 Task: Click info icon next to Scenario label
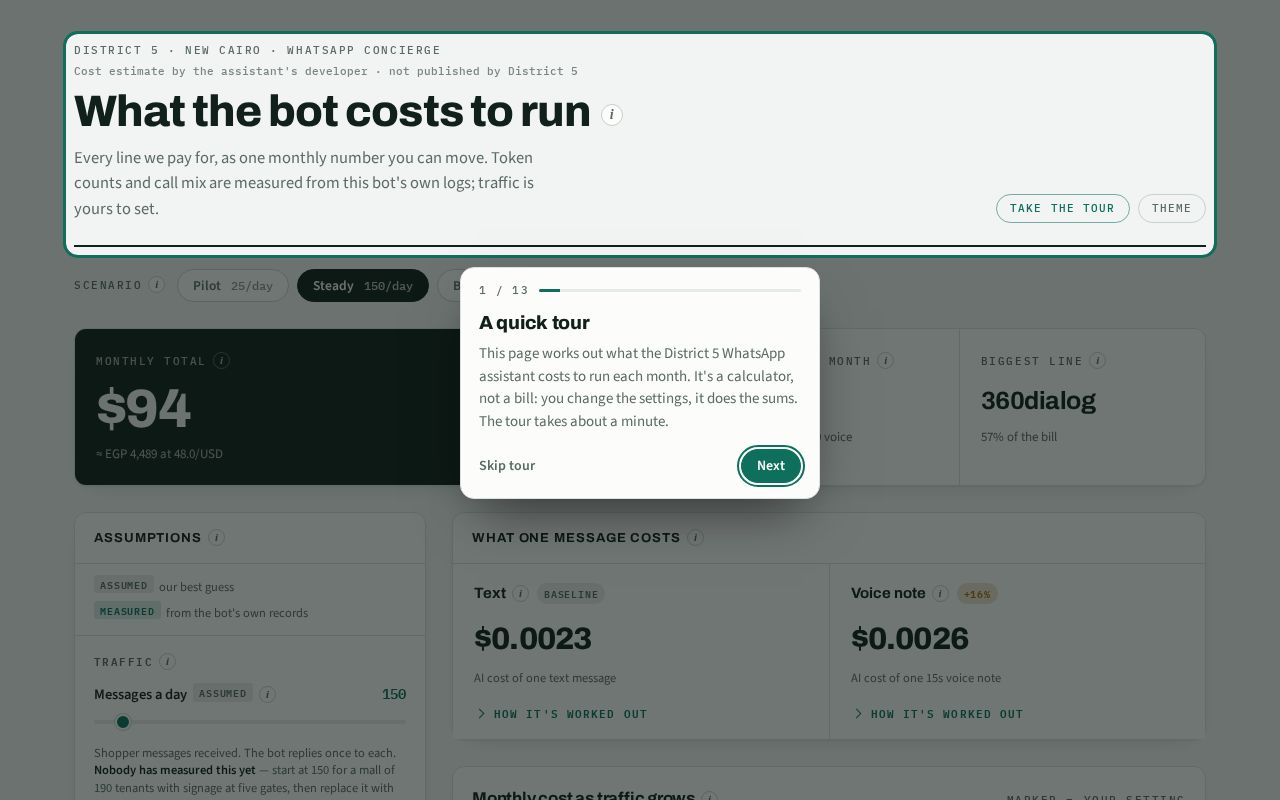(x=157, y=285)
